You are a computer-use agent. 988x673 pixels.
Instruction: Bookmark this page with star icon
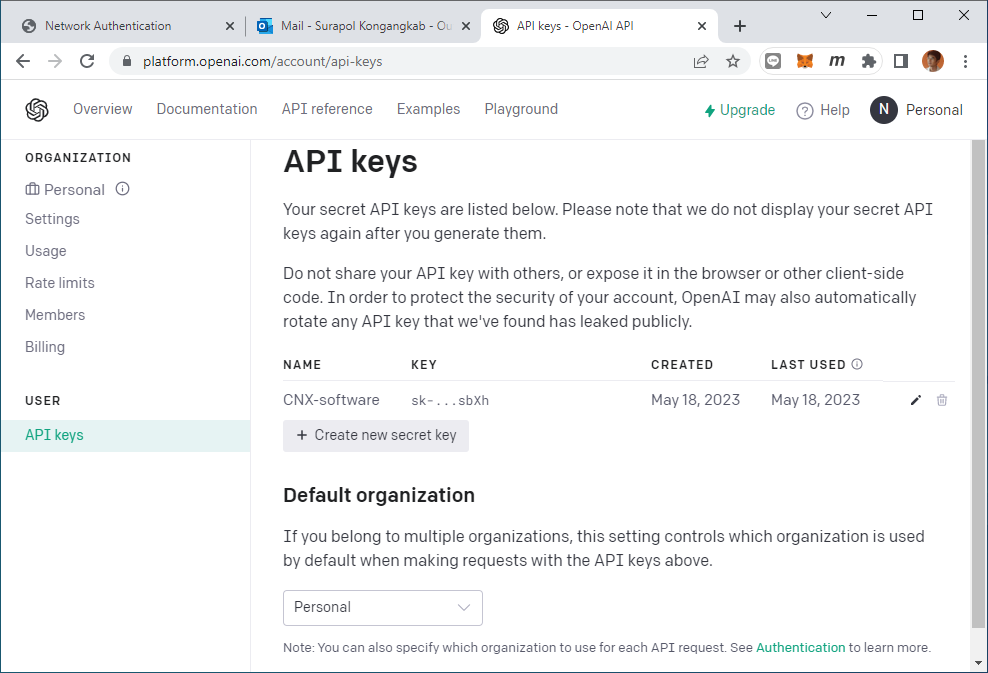tap(732, 61)
